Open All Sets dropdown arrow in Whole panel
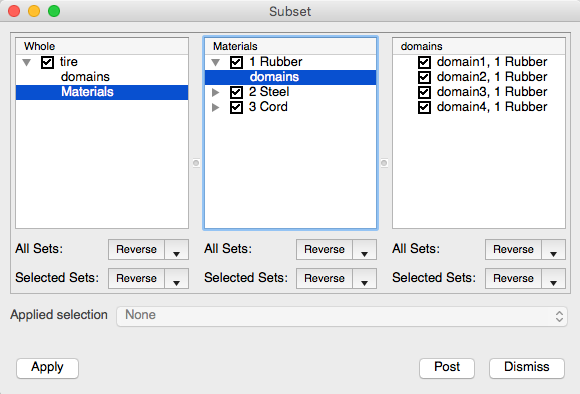 point(176,250)
